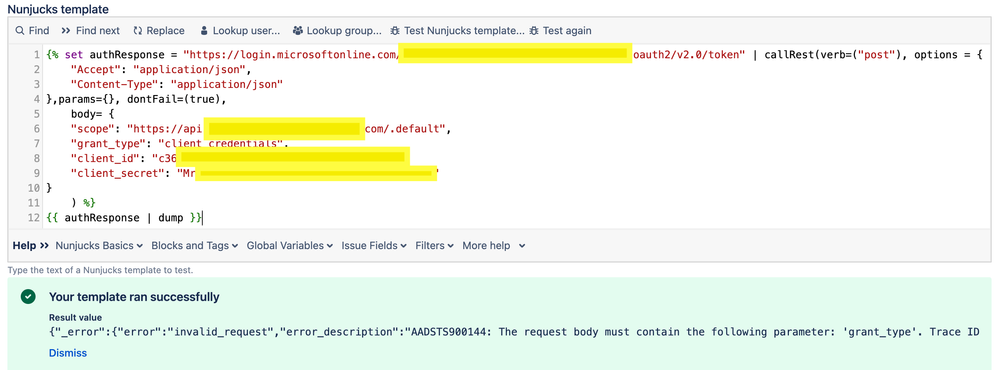
Task: Click the "Nunjucks template" field label
Action: point(58,10)
